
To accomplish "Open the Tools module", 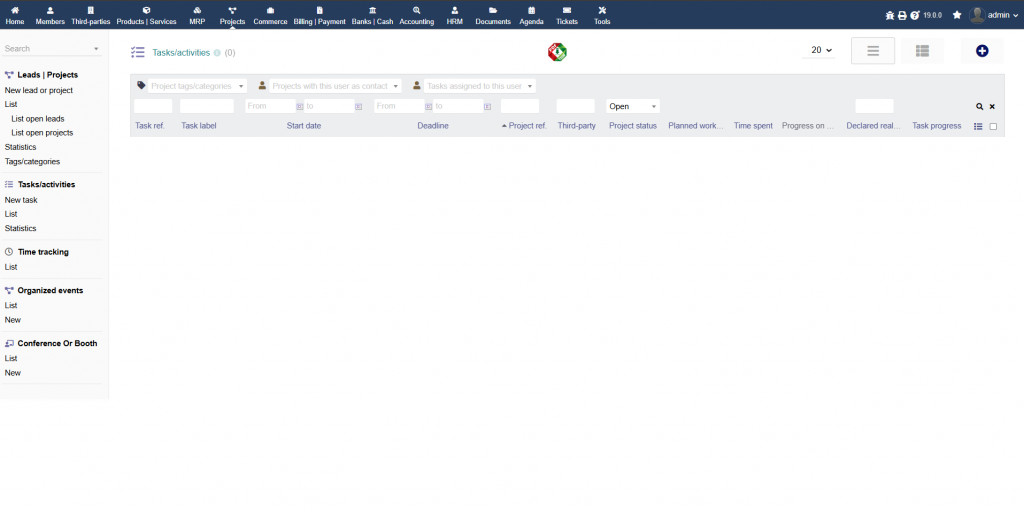I will click(x=602, y=15).
